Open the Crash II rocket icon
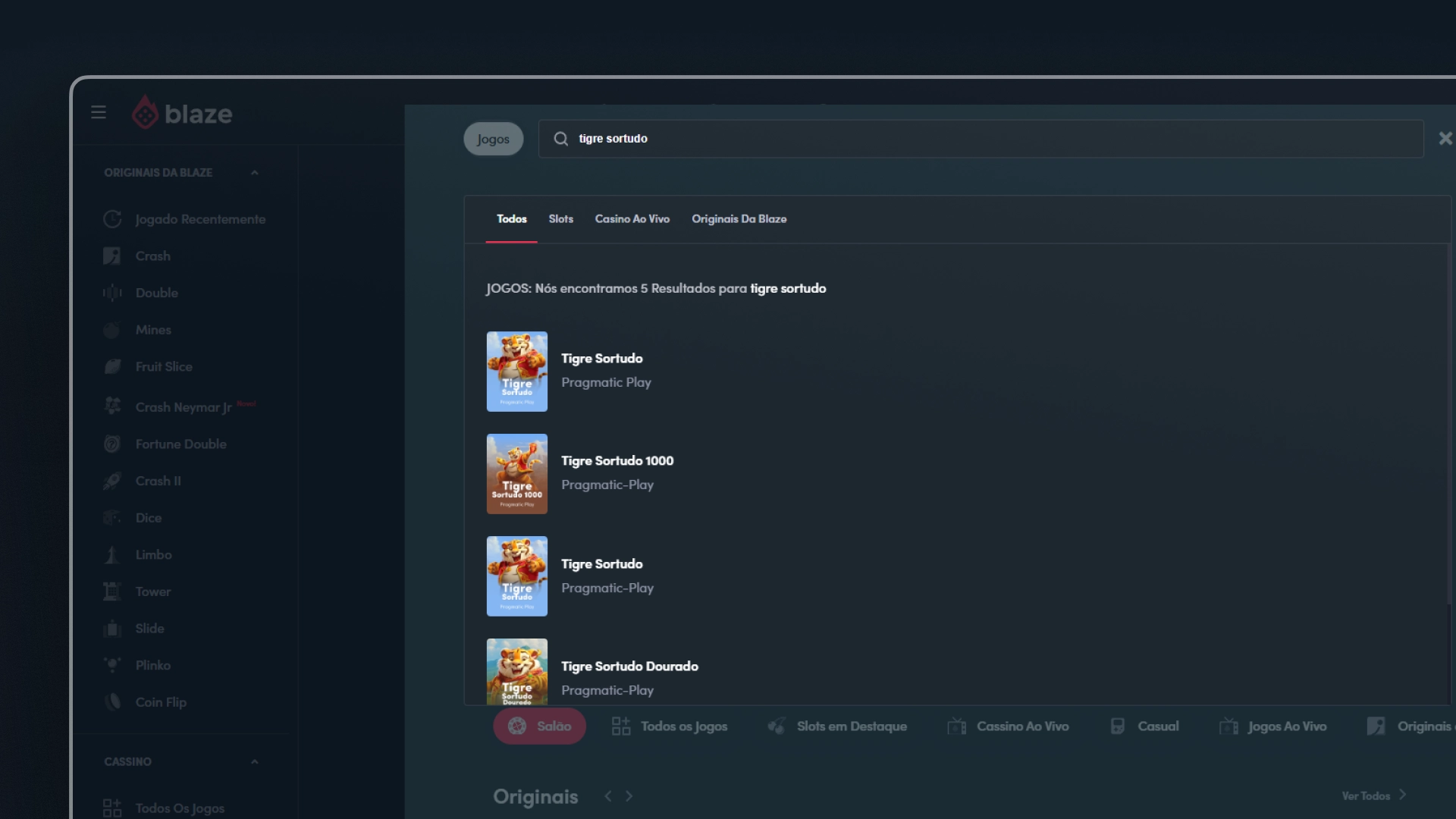The height and width of the screenshot is (819, 1456). [112, 481]
